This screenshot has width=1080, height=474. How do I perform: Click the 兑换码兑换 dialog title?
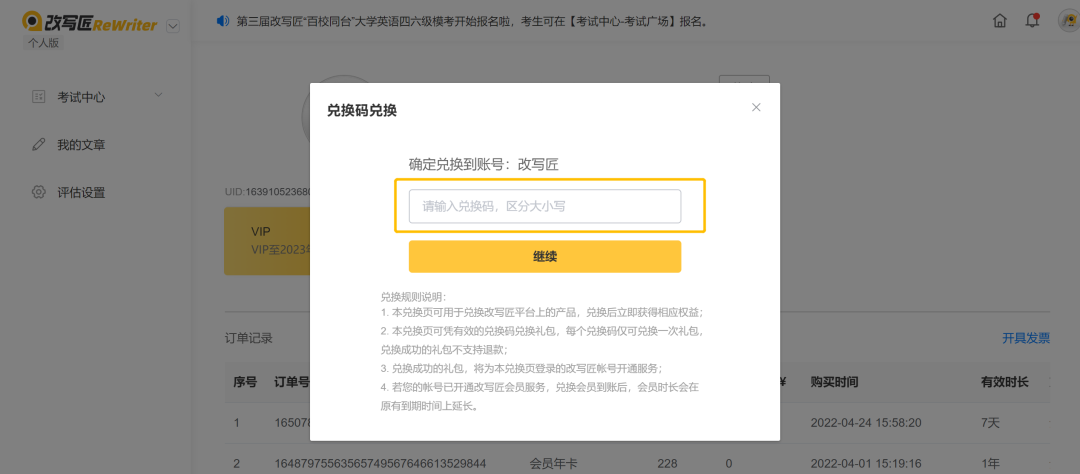point(362,110)
